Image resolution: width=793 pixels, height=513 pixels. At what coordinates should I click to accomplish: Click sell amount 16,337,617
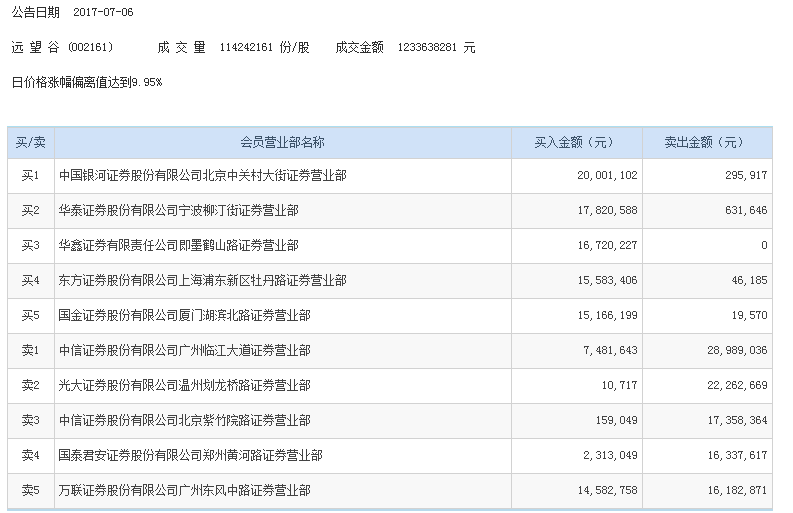[737, 455]
